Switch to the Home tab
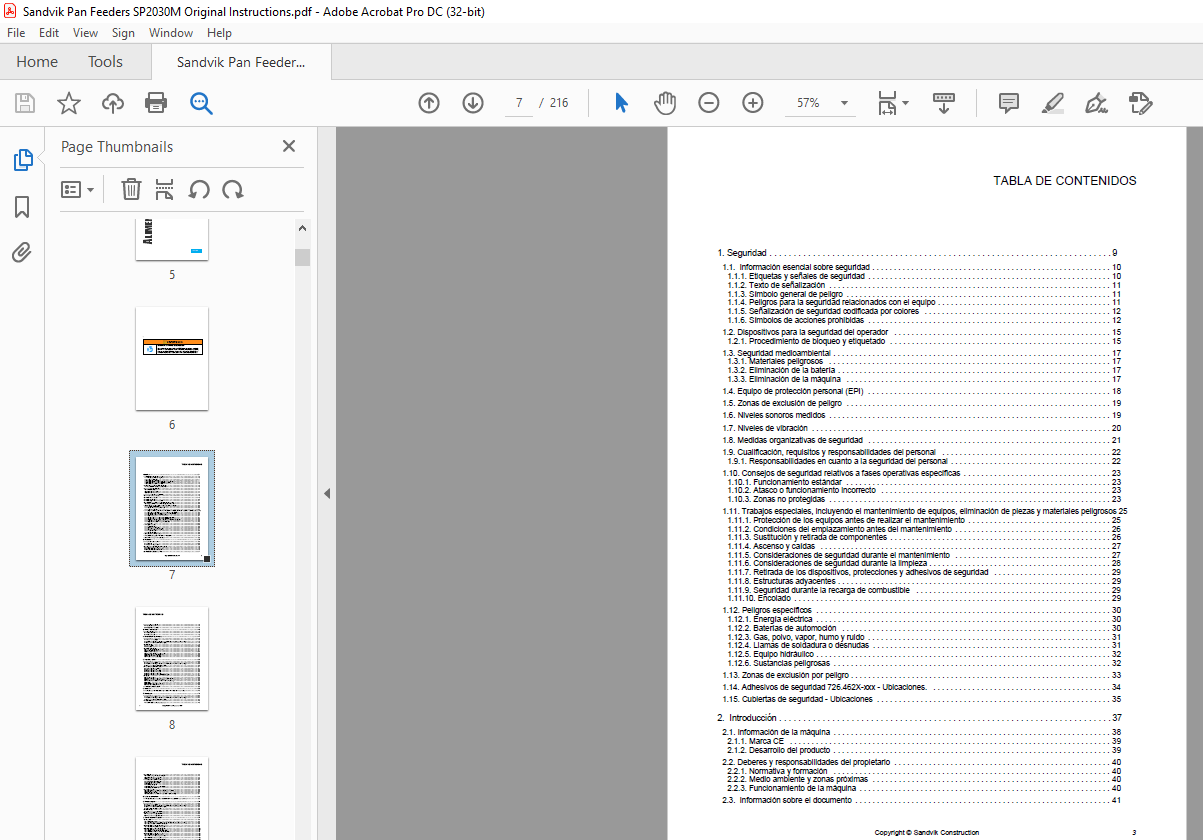 click(37, 62)
